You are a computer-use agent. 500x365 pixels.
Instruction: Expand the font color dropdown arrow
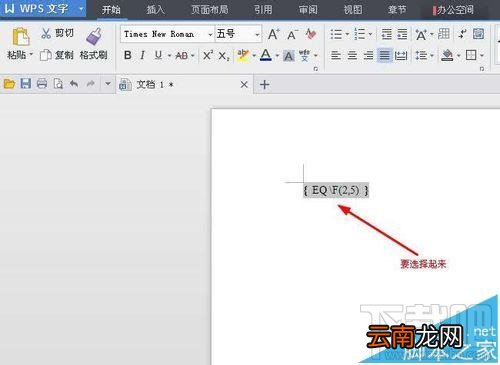click(x=277, y=56)
